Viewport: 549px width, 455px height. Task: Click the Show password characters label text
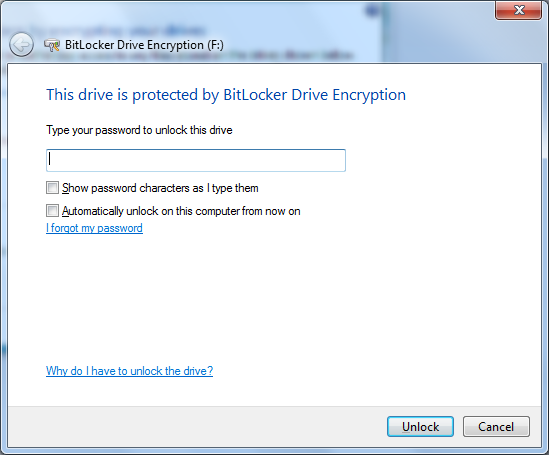click(x=160, y=188)
